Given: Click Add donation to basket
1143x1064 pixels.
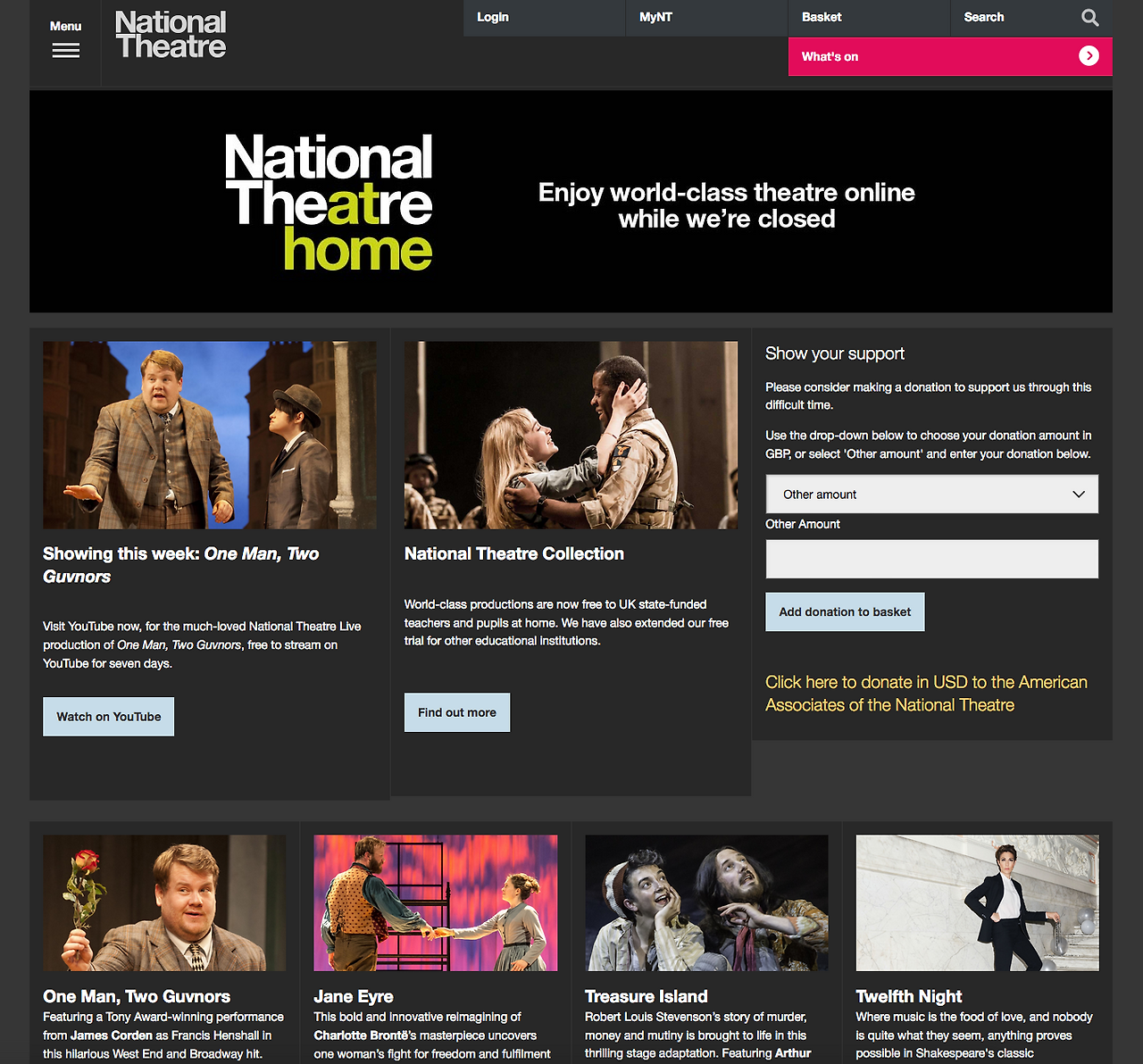Looking at the screenshot, I should (845, 612).
